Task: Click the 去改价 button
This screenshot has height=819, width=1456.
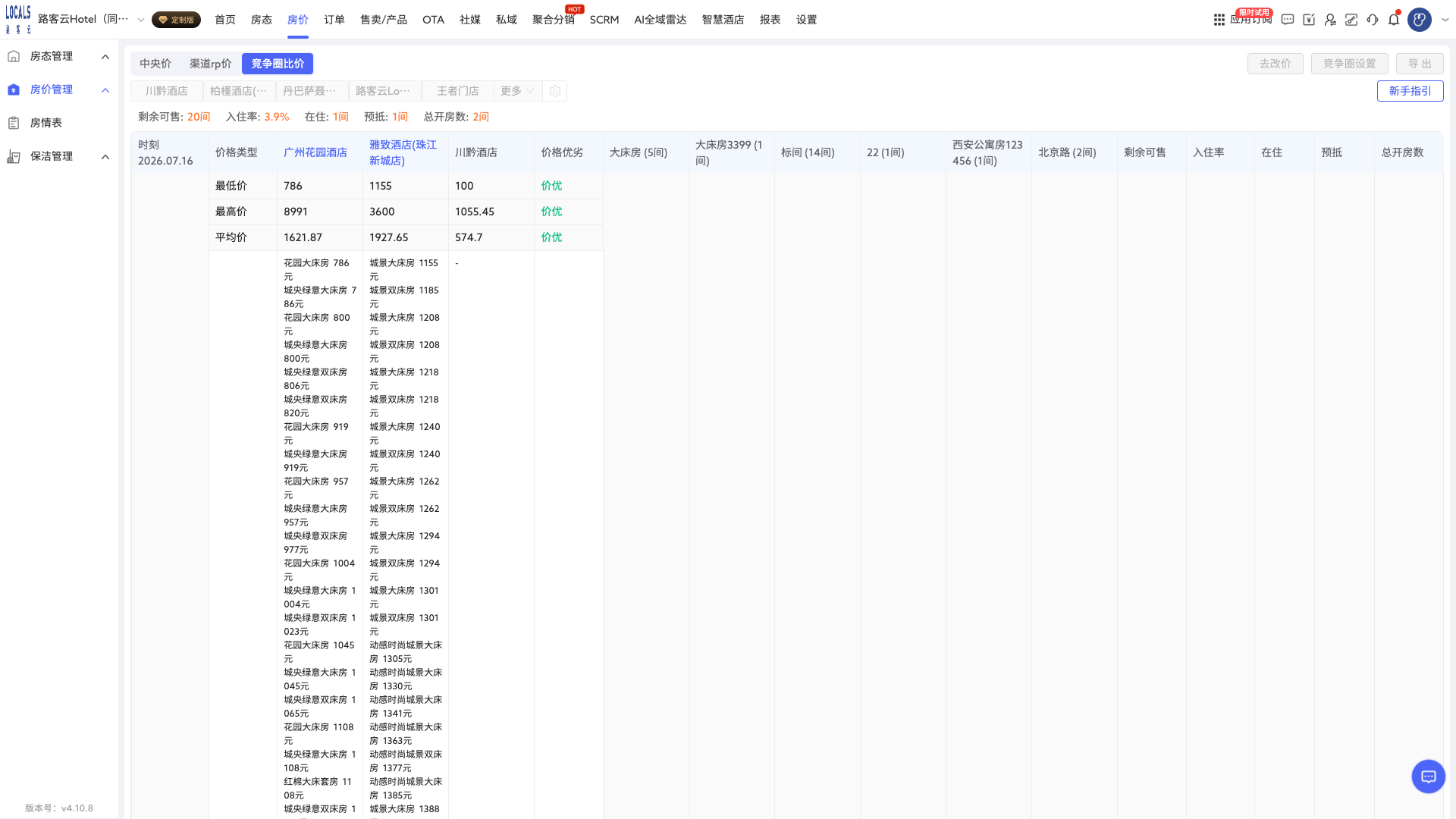Action: click(1276, 64)
